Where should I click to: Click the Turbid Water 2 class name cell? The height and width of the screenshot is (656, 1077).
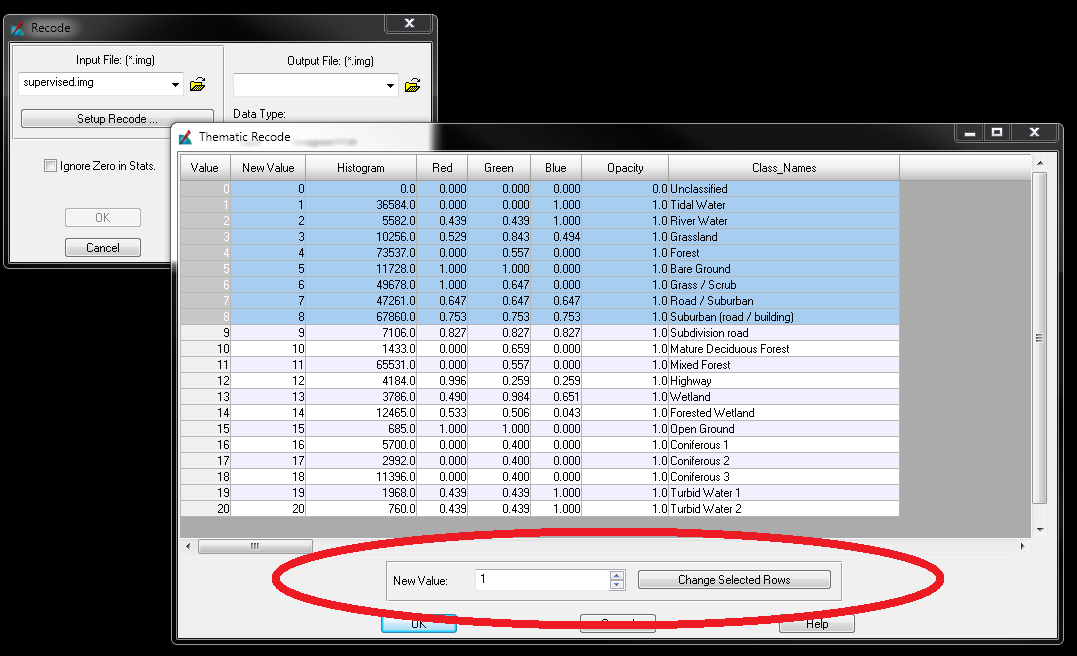tap(784, 509)
